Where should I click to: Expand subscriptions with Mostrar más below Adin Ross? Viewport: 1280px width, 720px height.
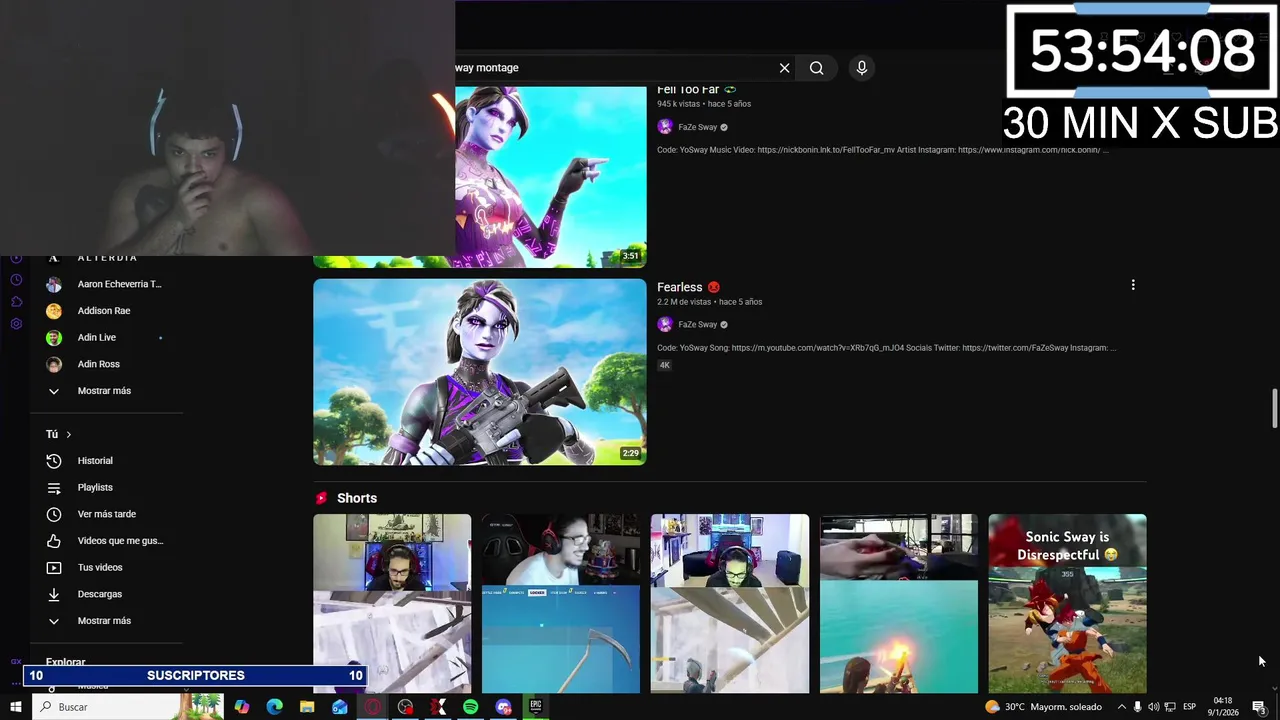[106, 391]
